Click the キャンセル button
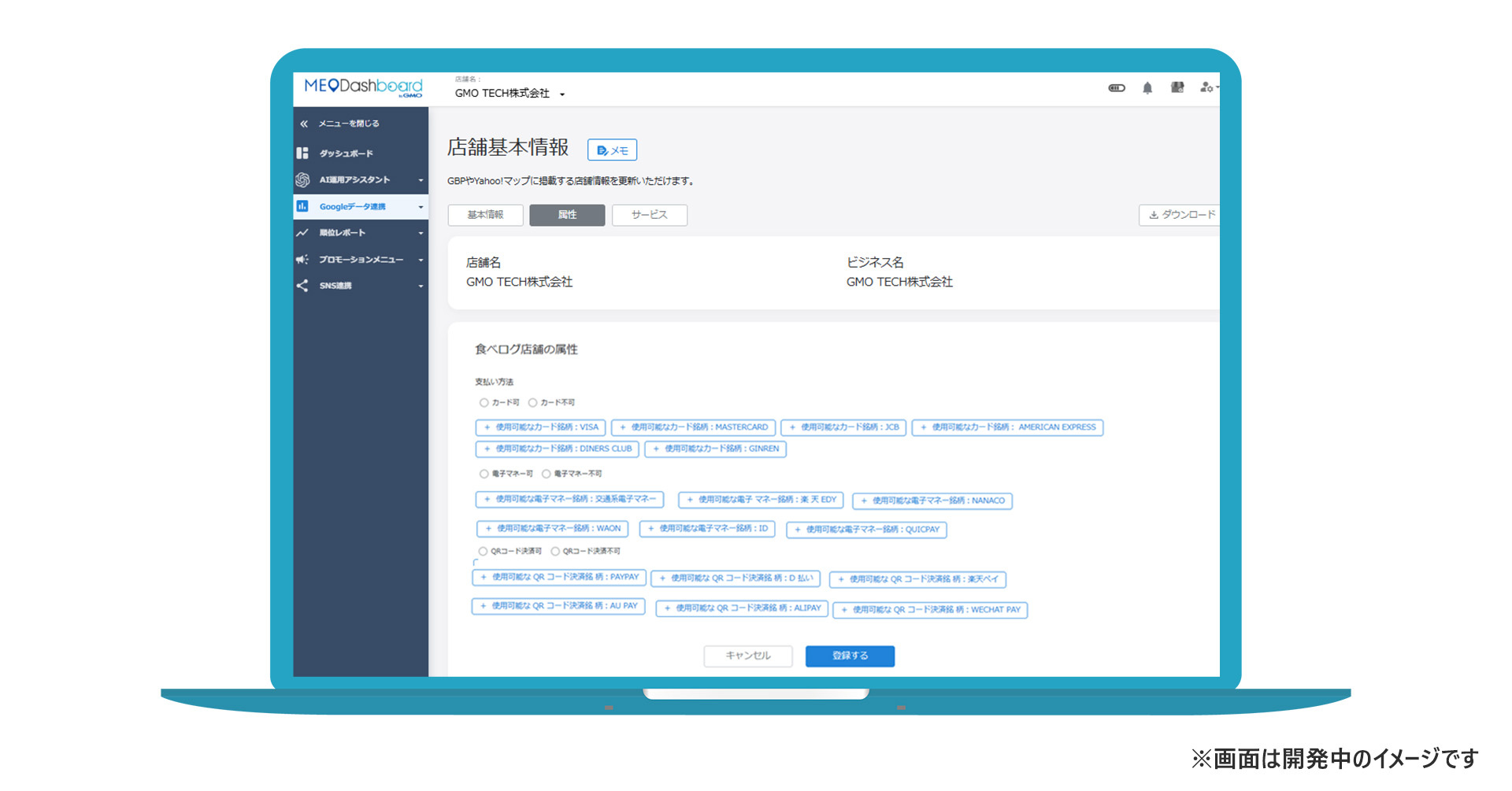The width and height of the screenshot is (1512, 791). point(747,656)
